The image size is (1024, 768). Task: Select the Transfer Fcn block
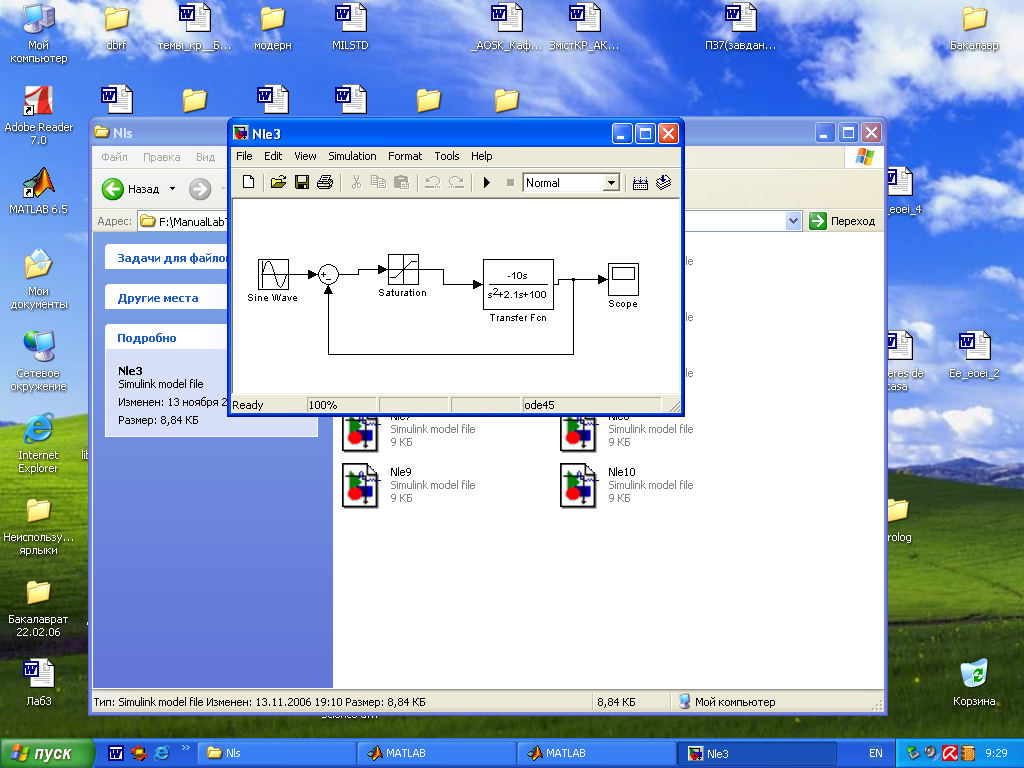[x=519, y=284]
